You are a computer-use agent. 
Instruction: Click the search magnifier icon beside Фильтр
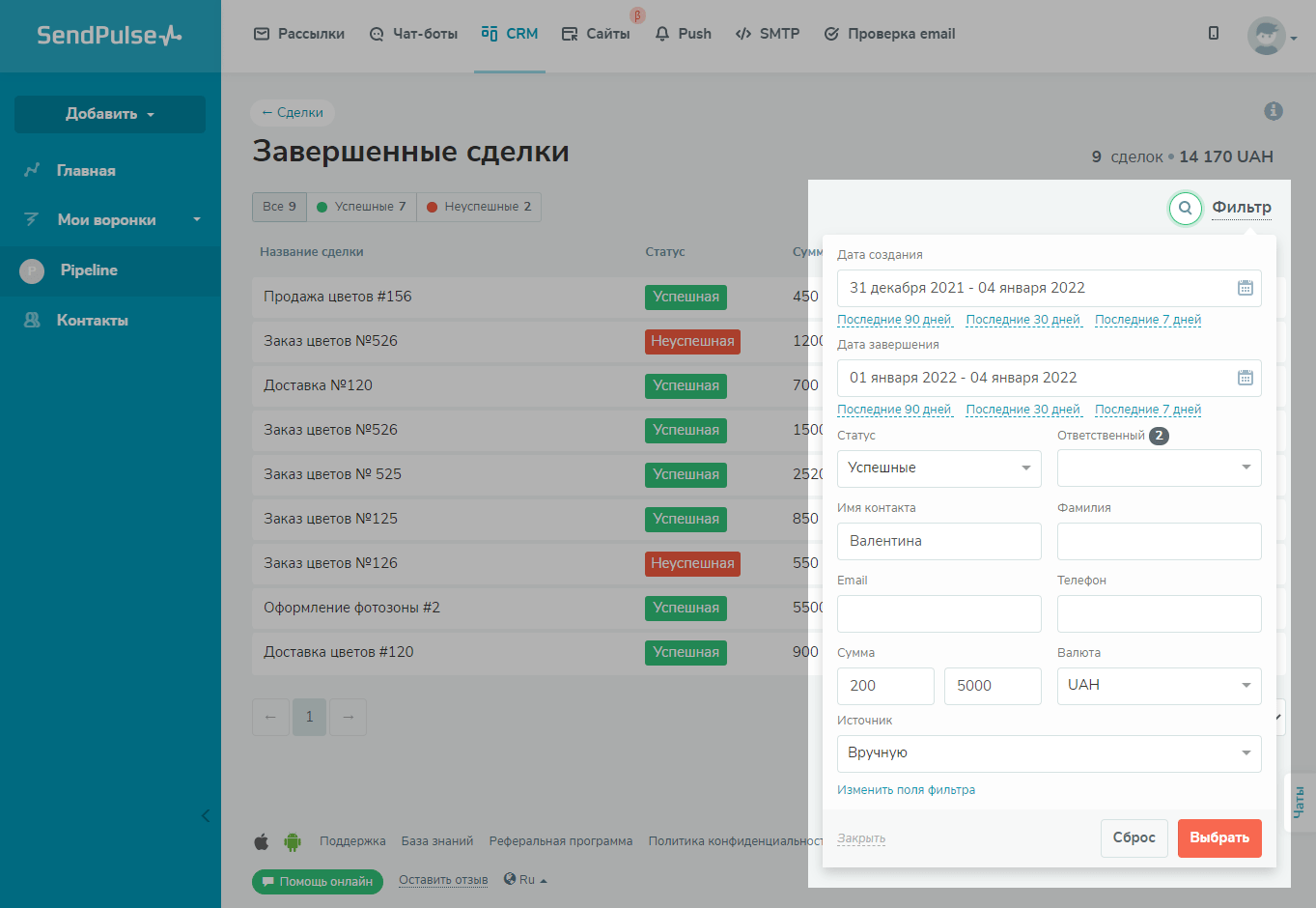pos(1185,208)
